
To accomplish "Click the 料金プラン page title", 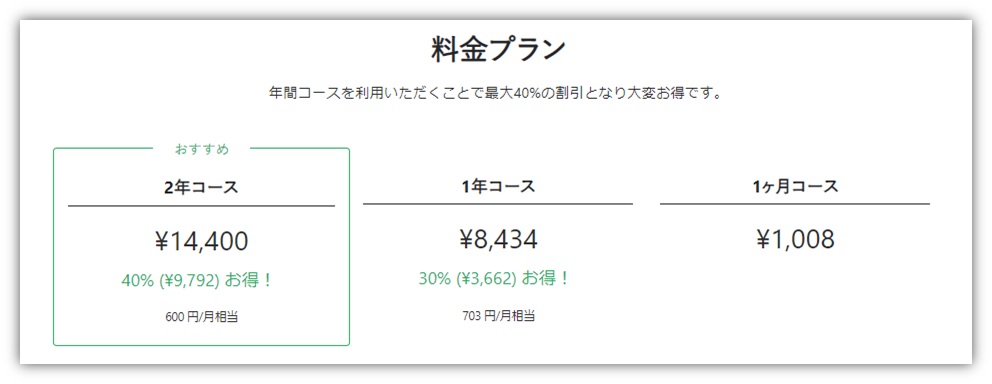I will [498, 51].
